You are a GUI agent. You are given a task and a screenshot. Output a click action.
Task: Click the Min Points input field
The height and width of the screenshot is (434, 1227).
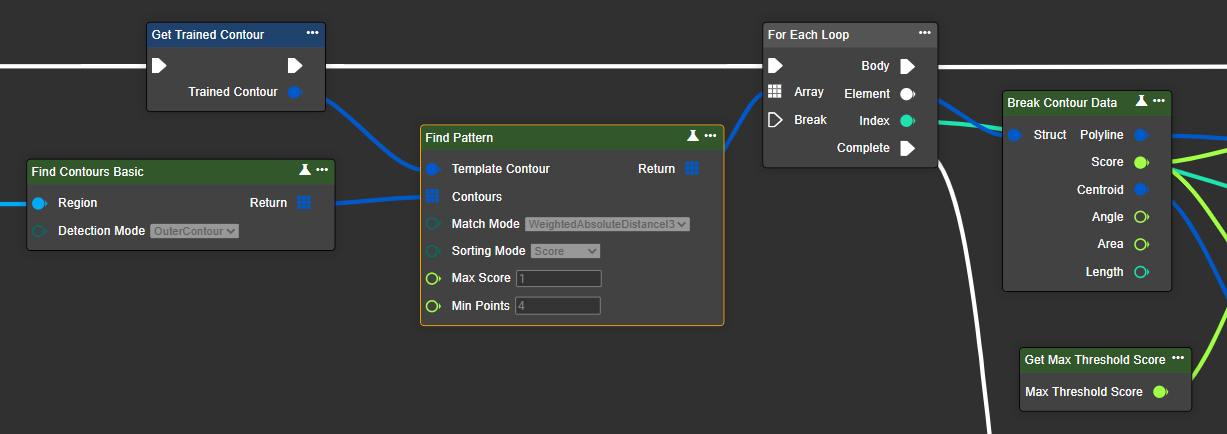(558, 306)
